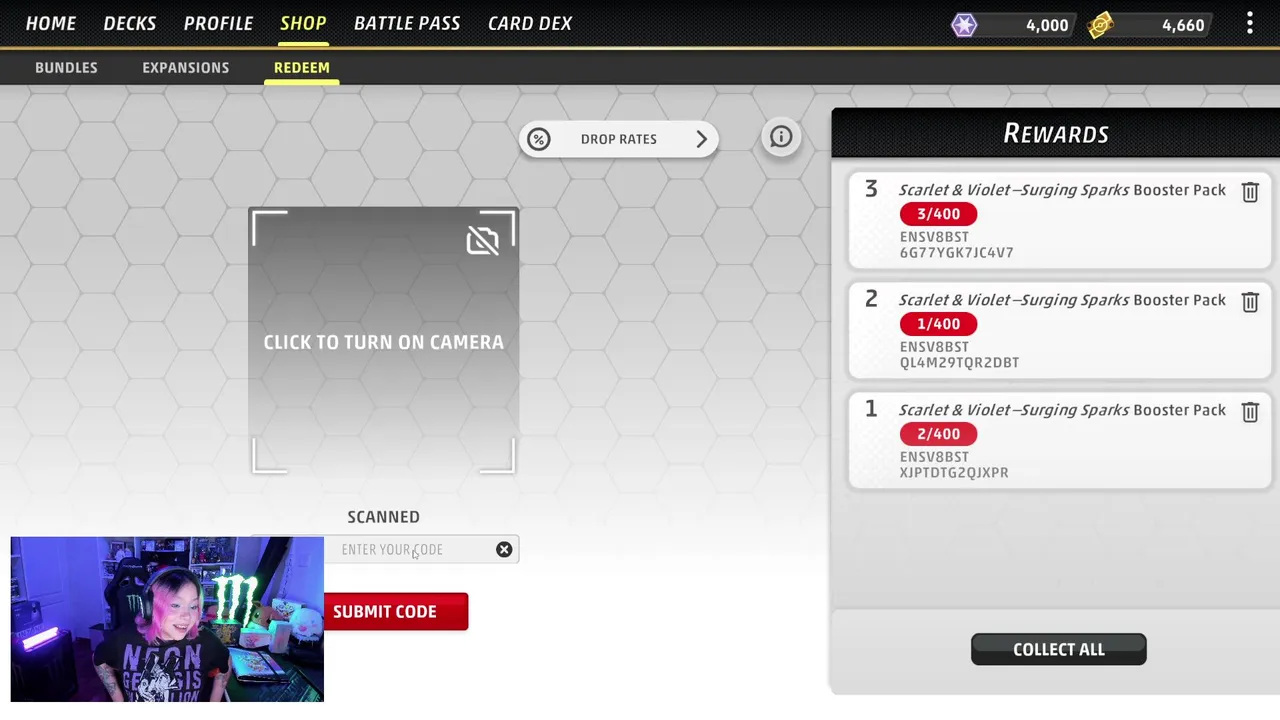Click the Drop Rates button label
Screen dimensions: 1280x720
[618, 139]
